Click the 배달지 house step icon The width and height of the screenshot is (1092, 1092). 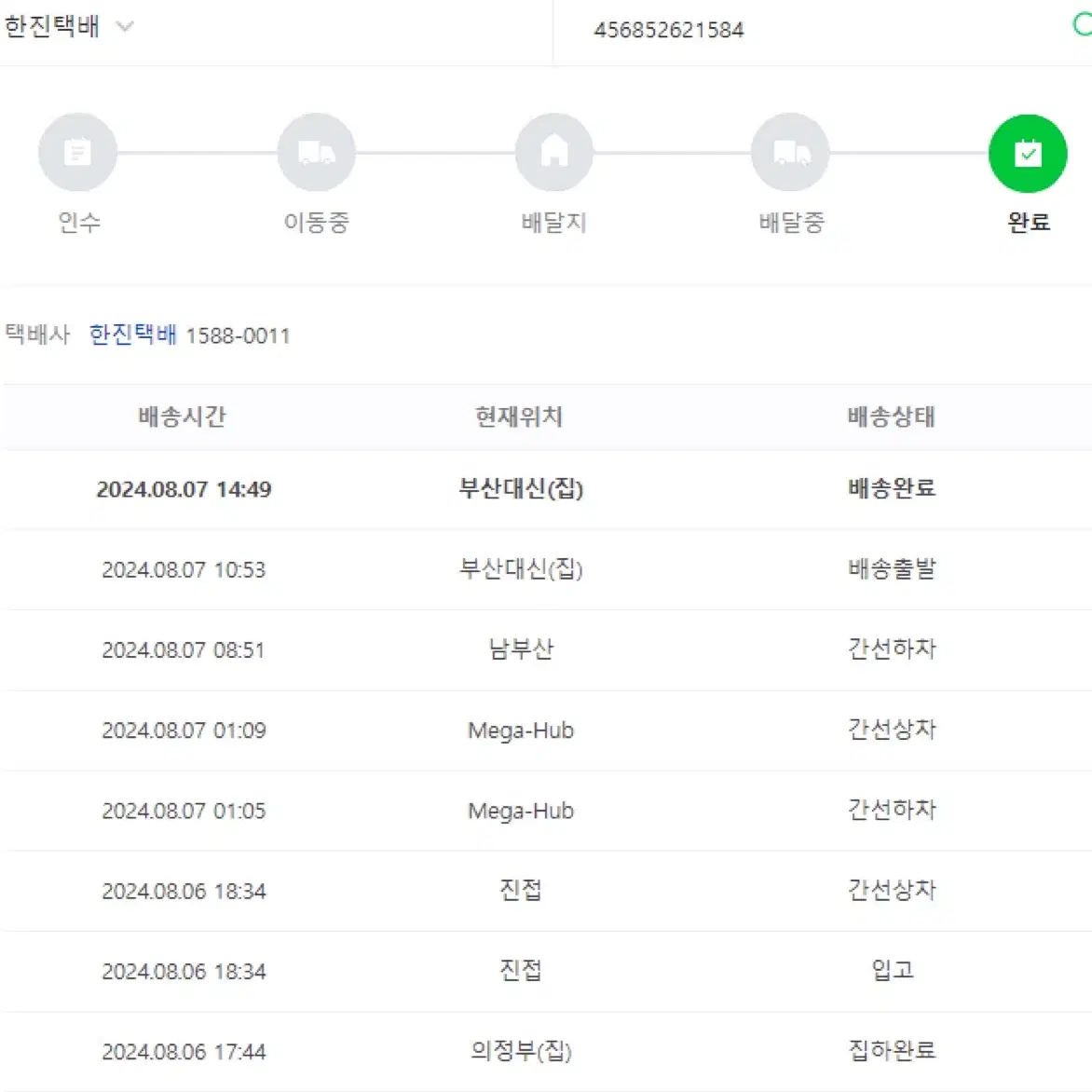pyautogui.click(x=553, y=153)
